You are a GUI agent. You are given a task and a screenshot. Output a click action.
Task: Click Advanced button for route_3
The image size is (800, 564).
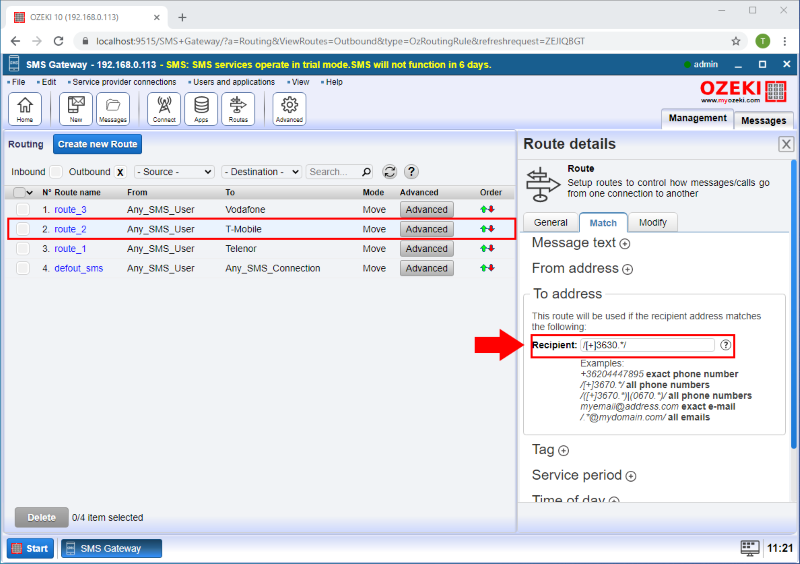427,209
